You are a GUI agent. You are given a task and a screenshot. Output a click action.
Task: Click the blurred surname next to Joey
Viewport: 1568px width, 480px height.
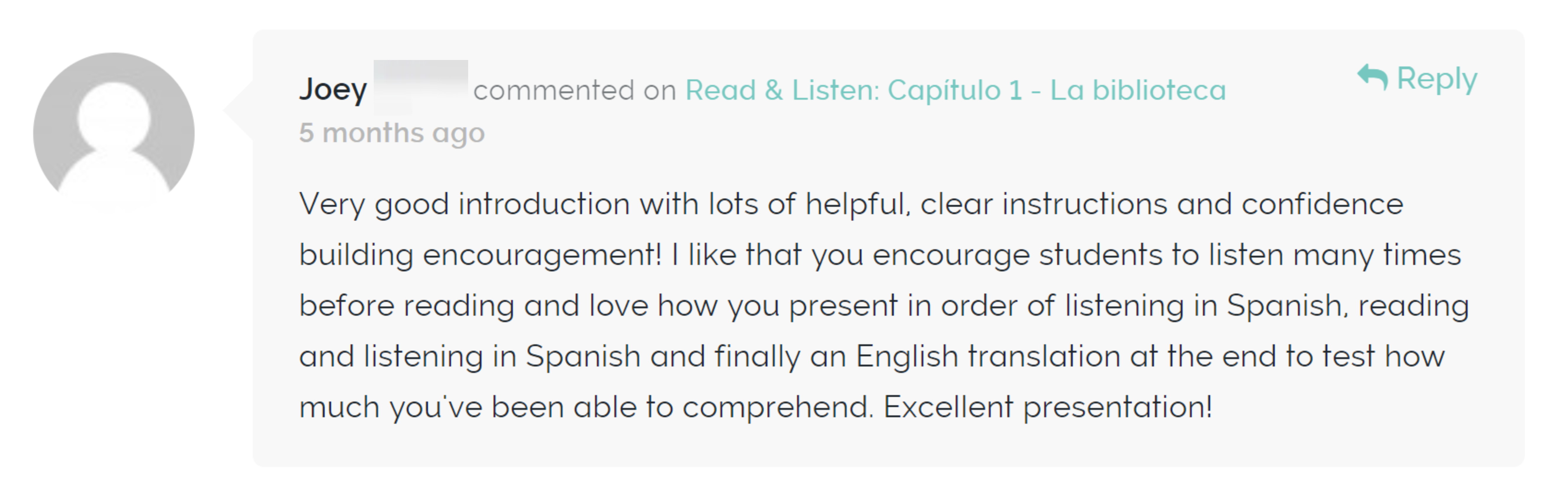point(421,87)
